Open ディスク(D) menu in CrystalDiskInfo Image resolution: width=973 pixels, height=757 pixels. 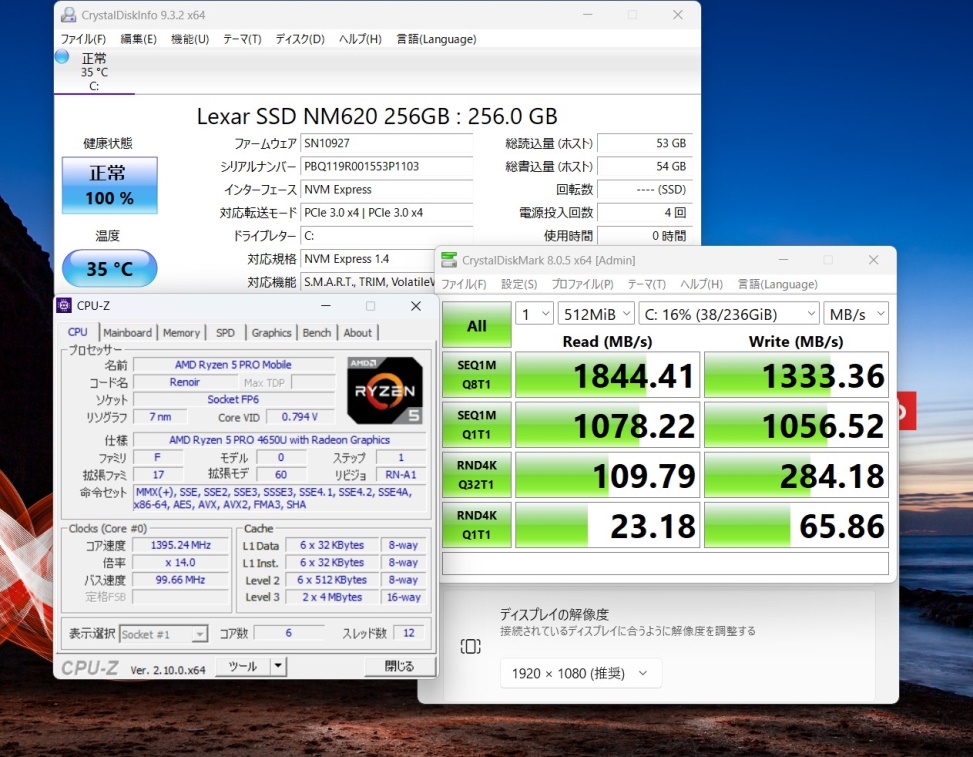(300, 39)
